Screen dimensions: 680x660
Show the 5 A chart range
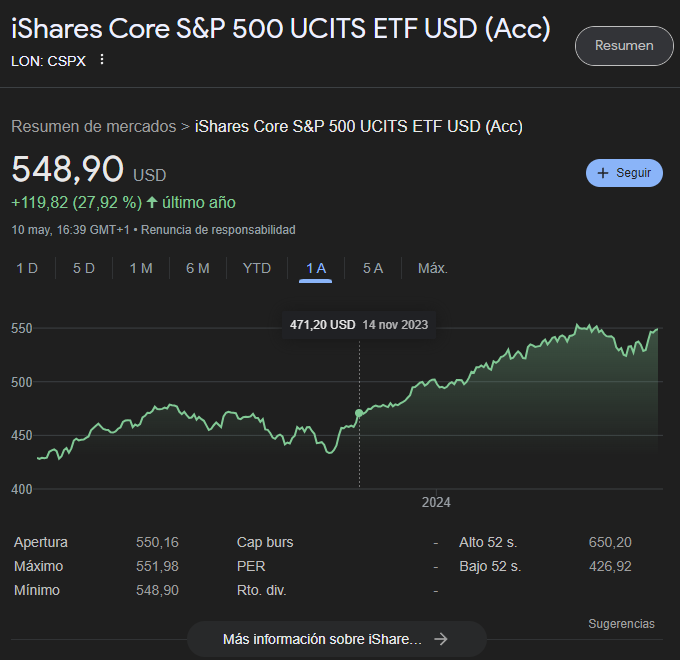tap(373, 268)
